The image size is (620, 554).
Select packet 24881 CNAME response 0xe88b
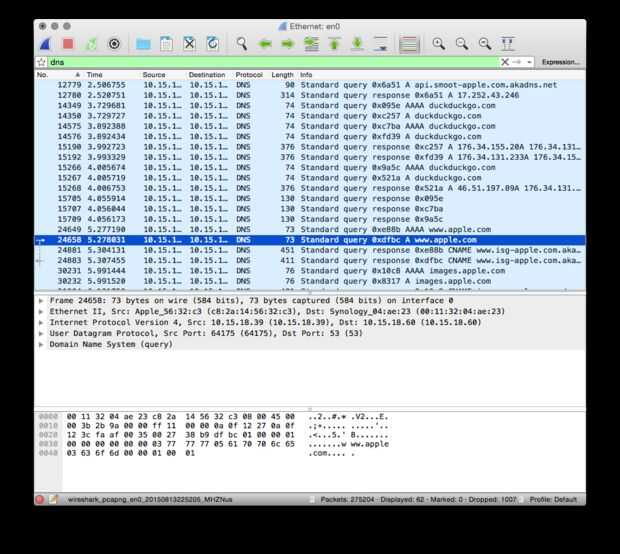310,250
